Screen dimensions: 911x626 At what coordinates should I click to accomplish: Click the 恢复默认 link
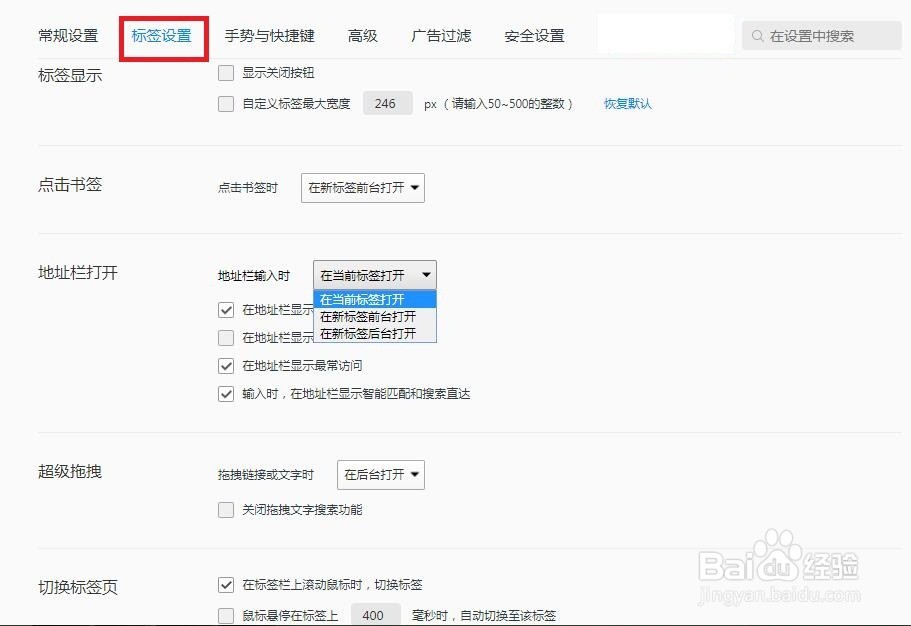pyautogui.click(x=628, y=103)
